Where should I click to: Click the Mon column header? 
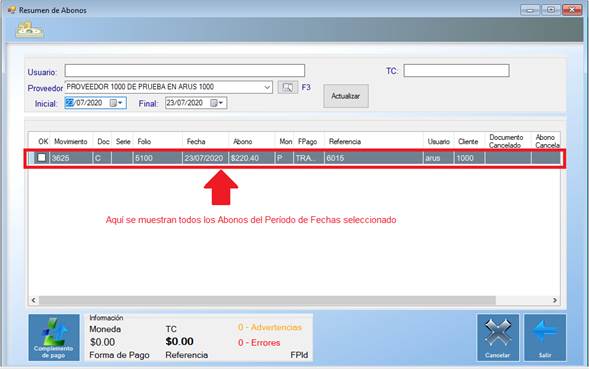point(285,142)
